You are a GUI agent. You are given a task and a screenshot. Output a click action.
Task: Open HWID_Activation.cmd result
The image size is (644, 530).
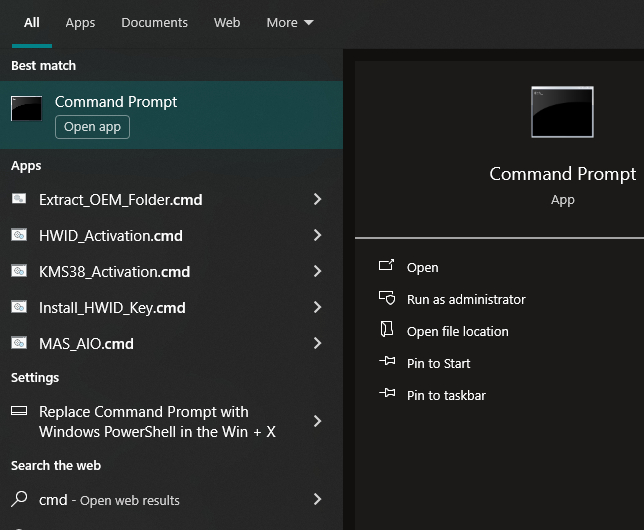click(x=110, y=236)
